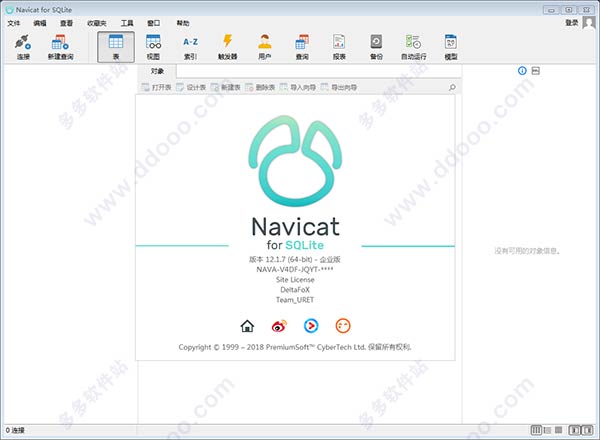Click the orange face icon on splash

click(343, 326)
